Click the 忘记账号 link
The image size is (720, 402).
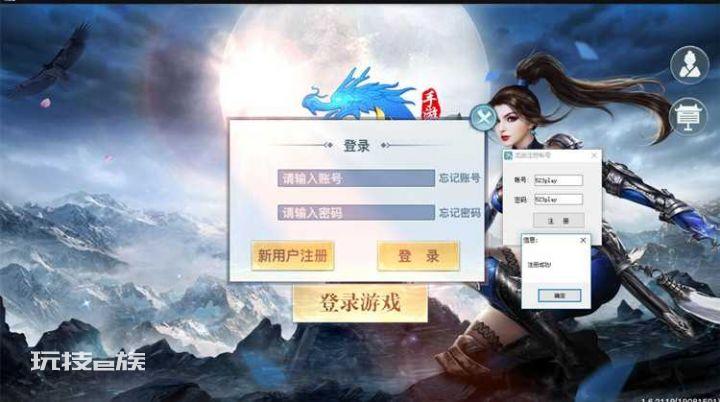pyautogui.click(x=459, y=178)
